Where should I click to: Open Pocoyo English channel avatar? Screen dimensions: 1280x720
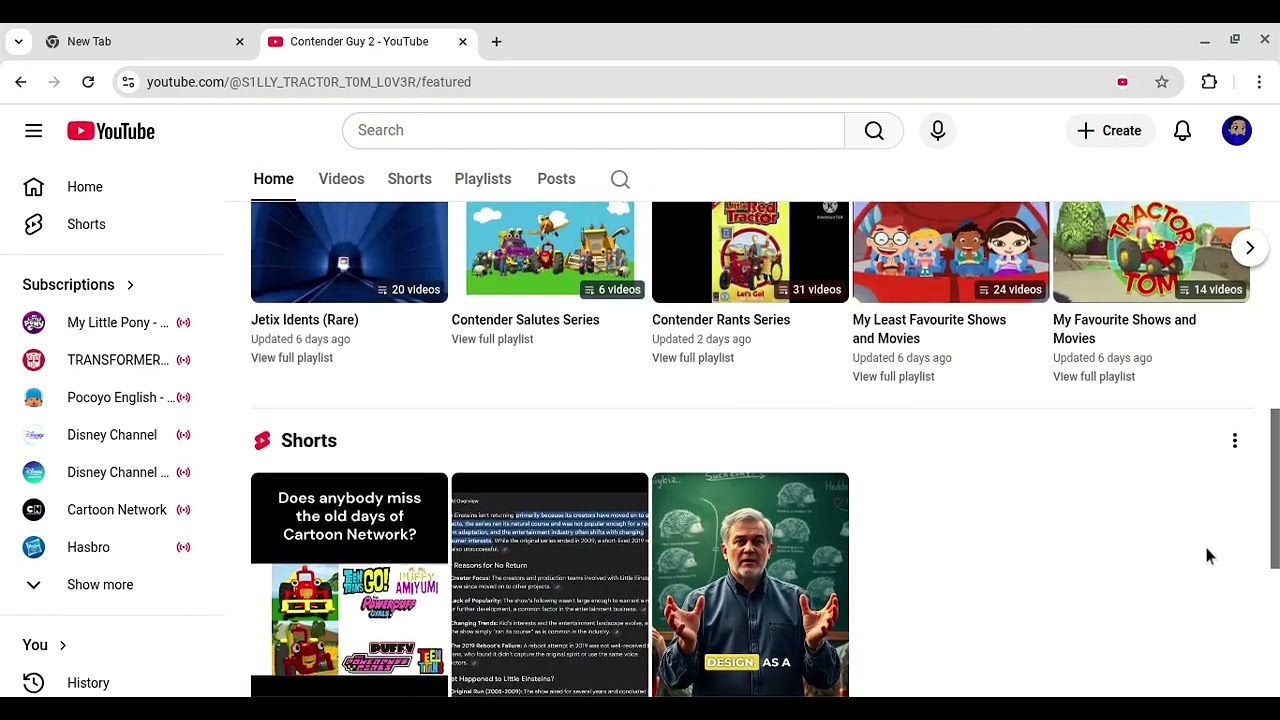tap(34, 398)
